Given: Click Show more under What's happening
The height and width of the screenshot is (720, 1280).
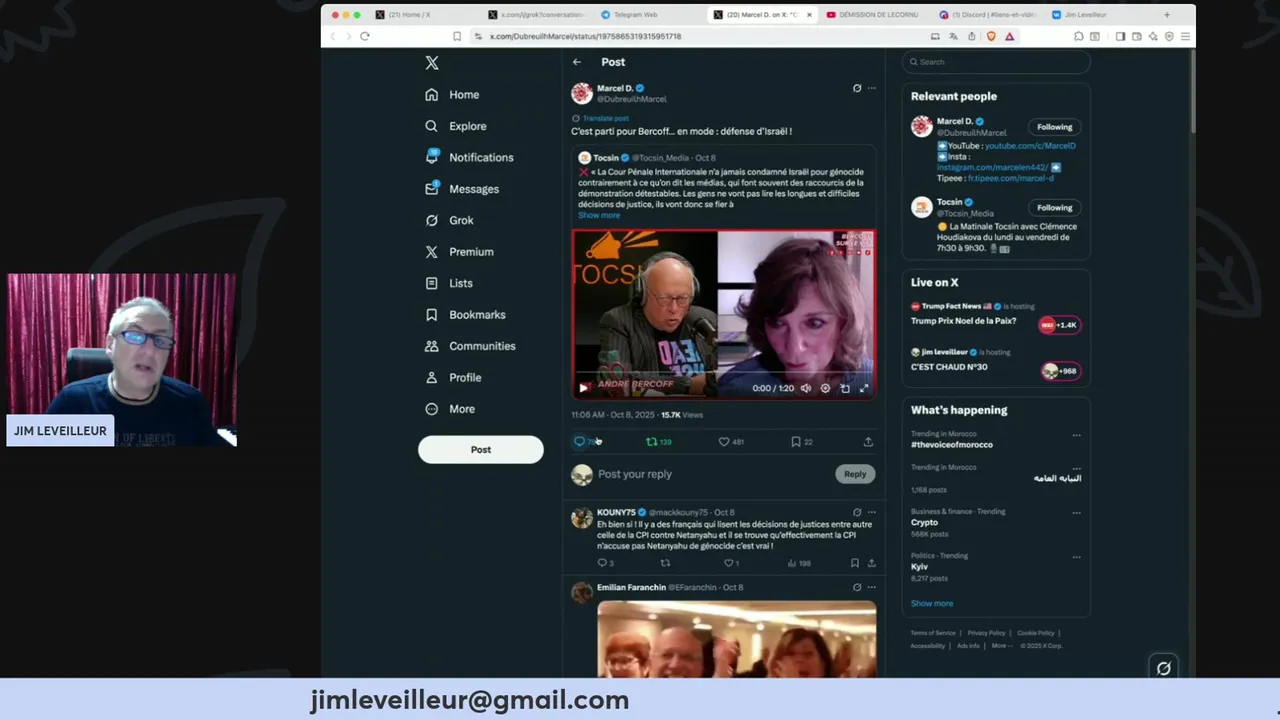Looking at the screenshot, I should click(x=932, y=603).
